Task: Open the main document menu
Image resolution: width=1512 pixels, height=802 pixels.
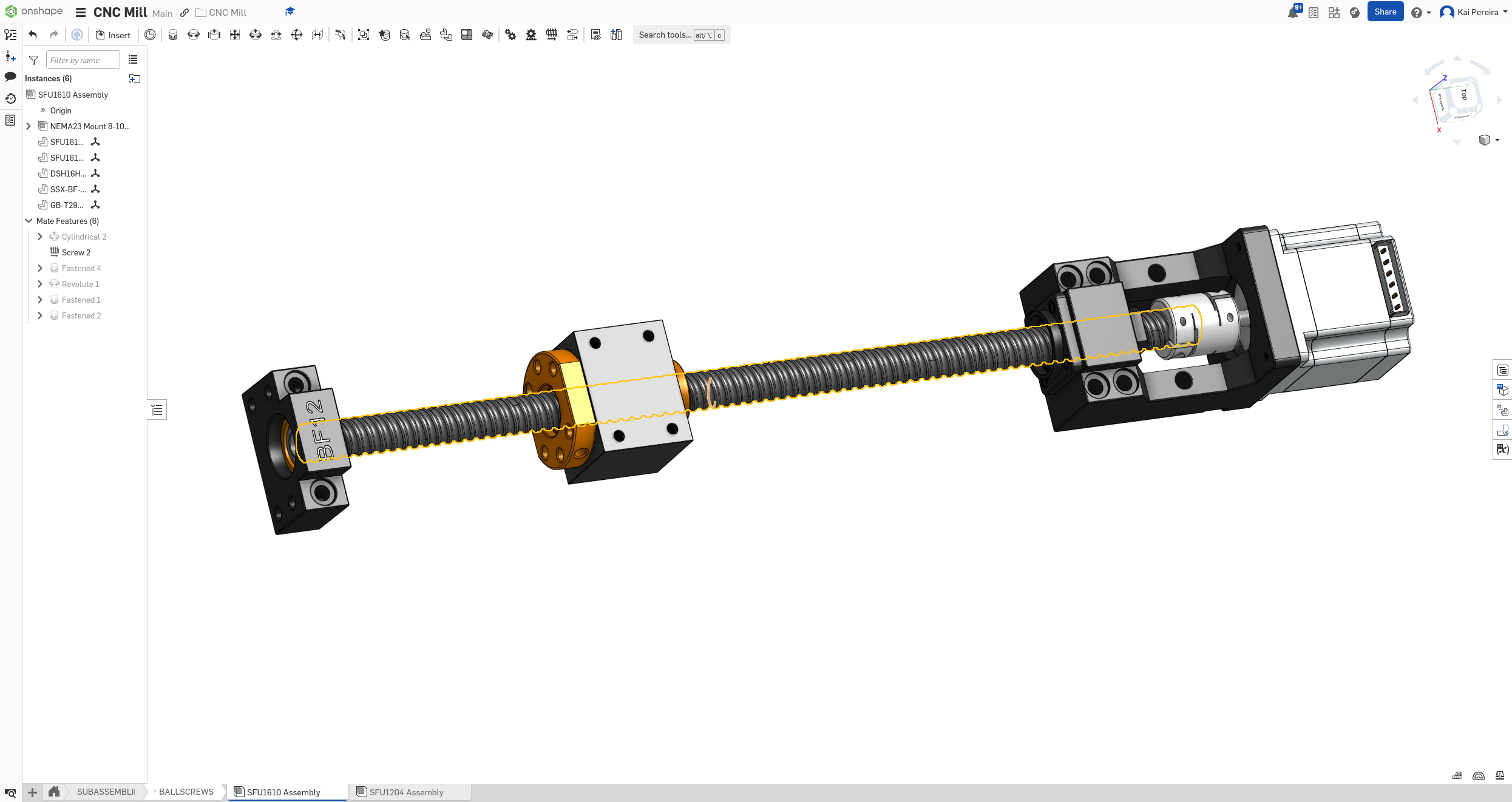Action: [x=80, y=12]
